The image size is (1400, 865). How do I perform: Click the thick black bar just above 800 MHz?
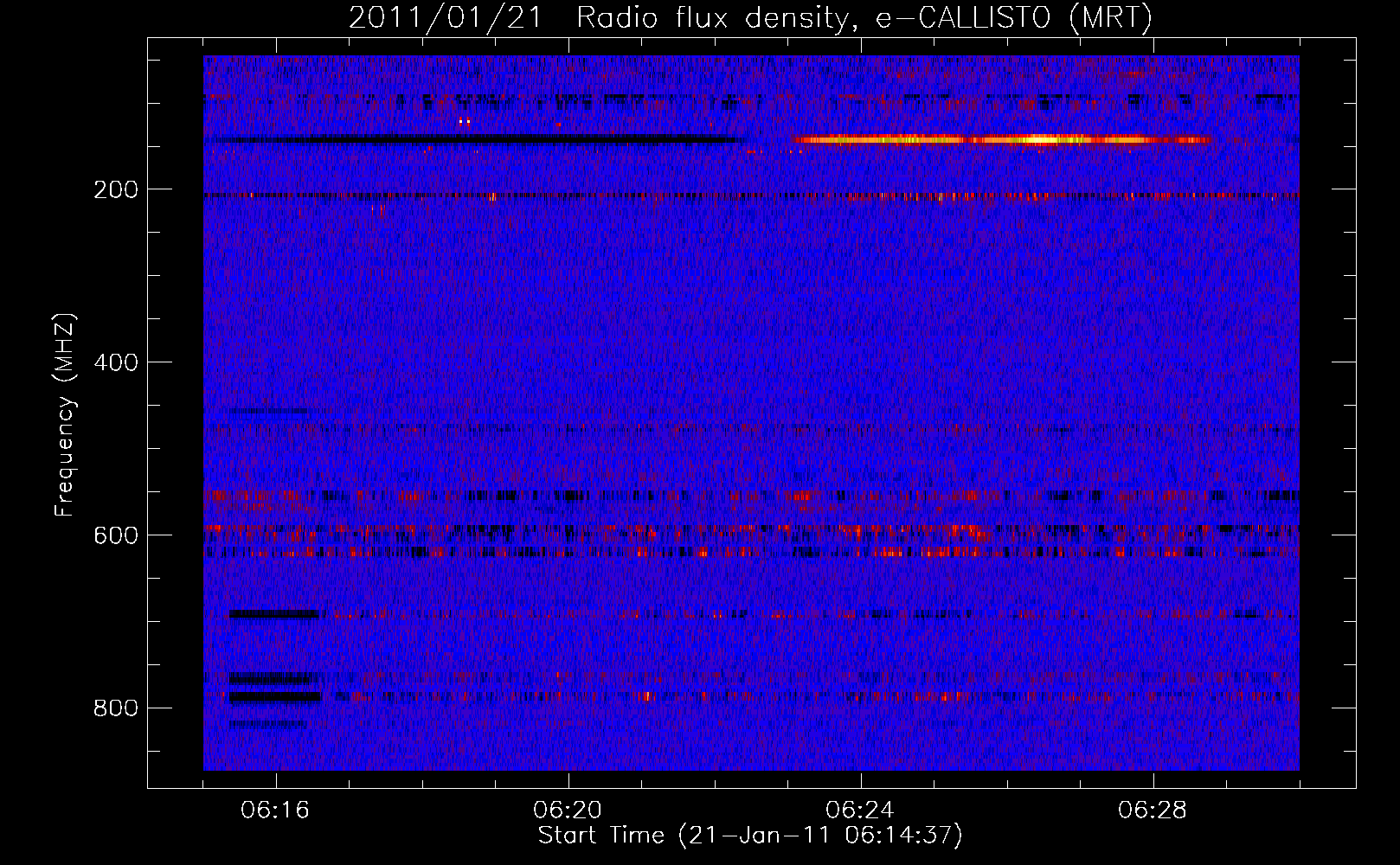(274, 695)
